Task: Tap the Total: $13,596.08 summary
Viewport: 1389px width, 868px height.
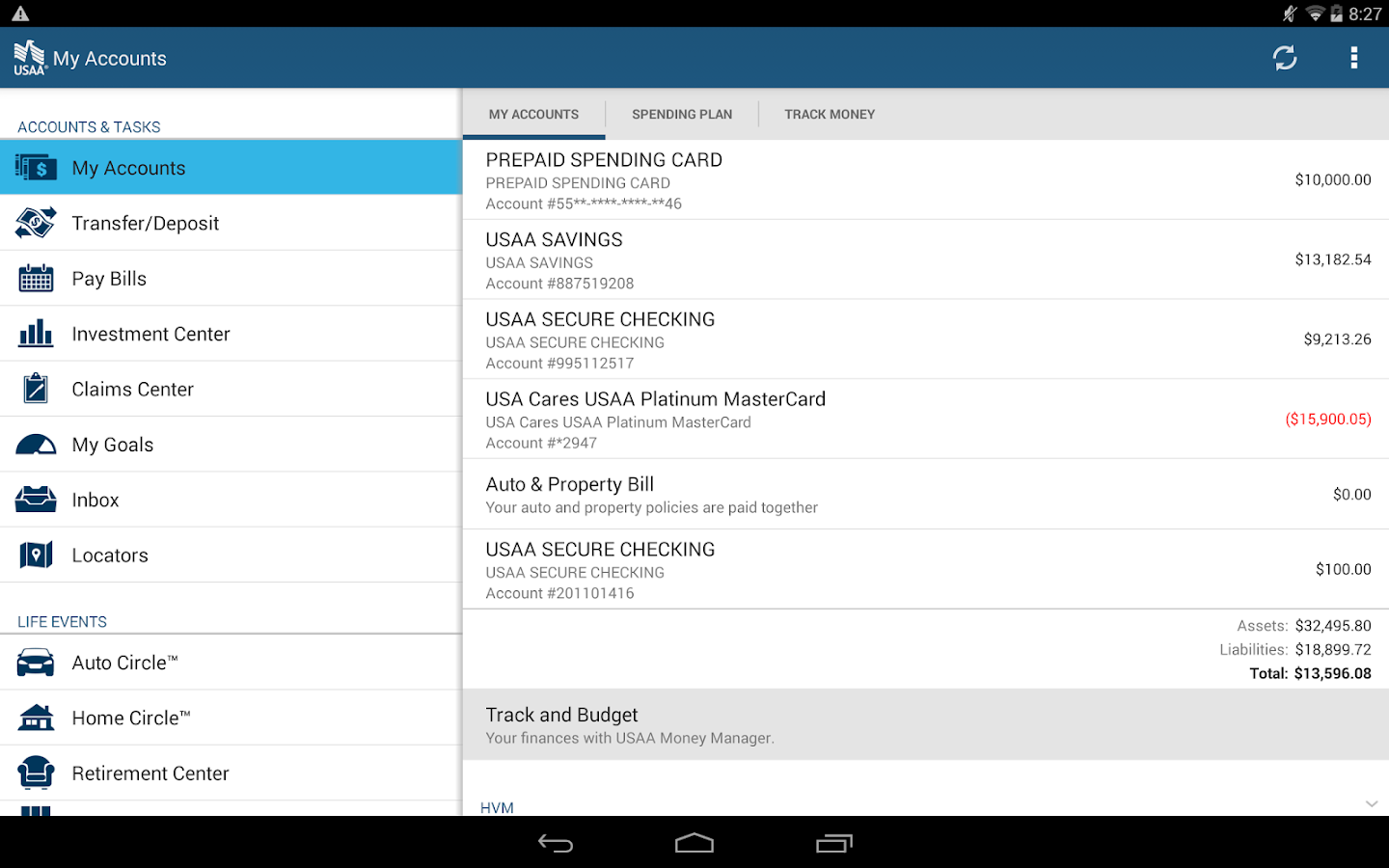Action: click(x=1310, y=673)
